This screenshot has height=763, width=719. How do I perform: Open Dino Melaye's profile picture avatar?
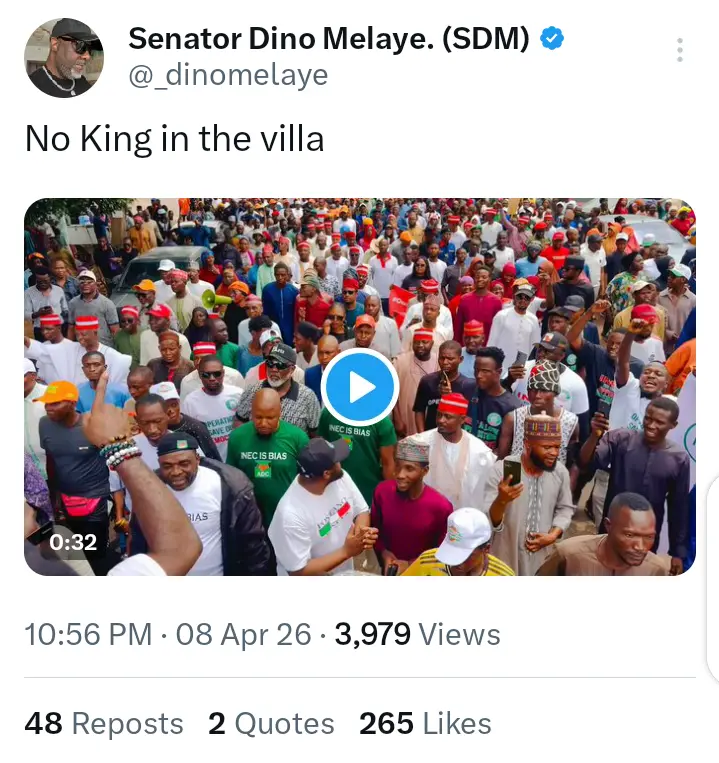pyautogui.click(x=64, y=58)
